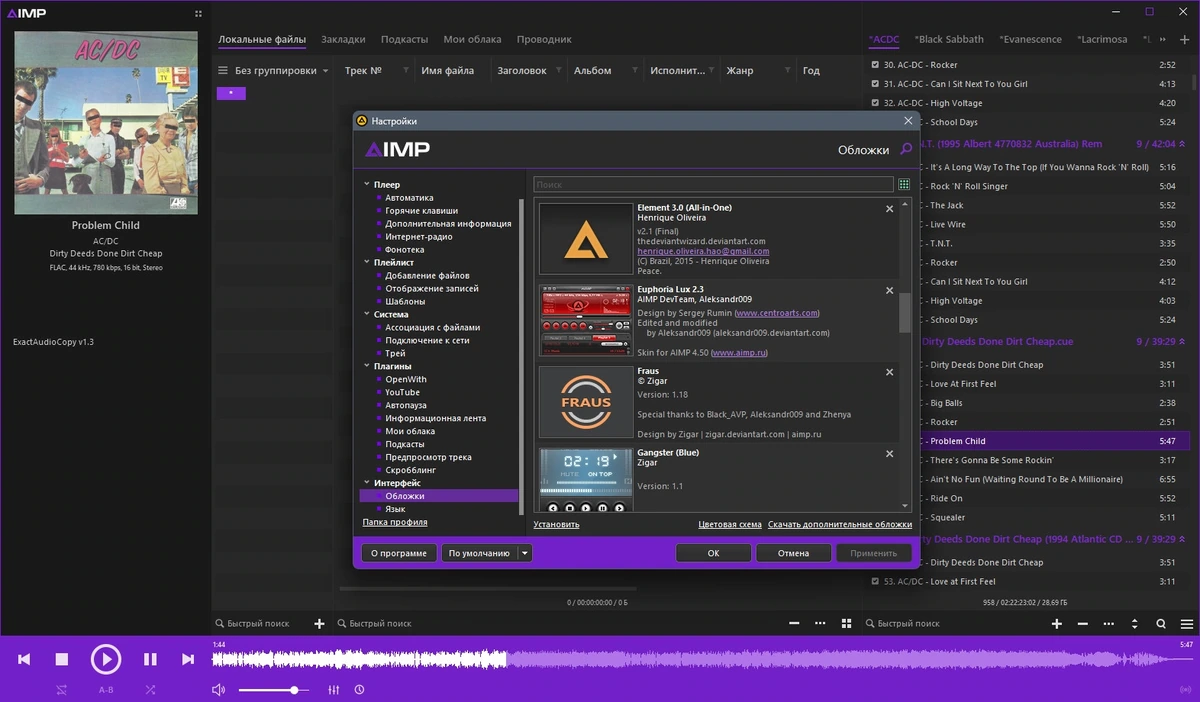Viewport: 1200px width, 702px height.
Task: Click the round play button
Action: coord(106,660)
